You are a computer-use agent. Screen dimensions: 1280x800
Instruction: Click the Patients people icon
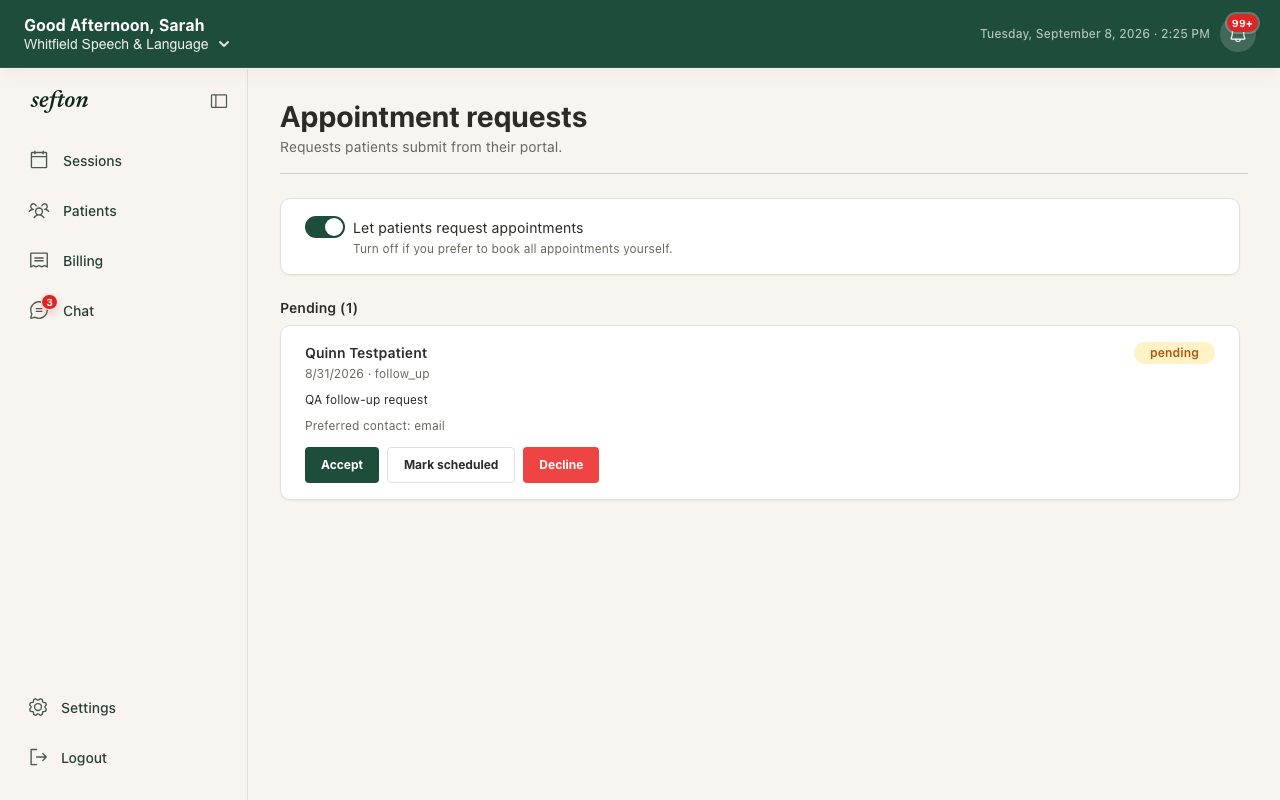(x=39, y=210)
